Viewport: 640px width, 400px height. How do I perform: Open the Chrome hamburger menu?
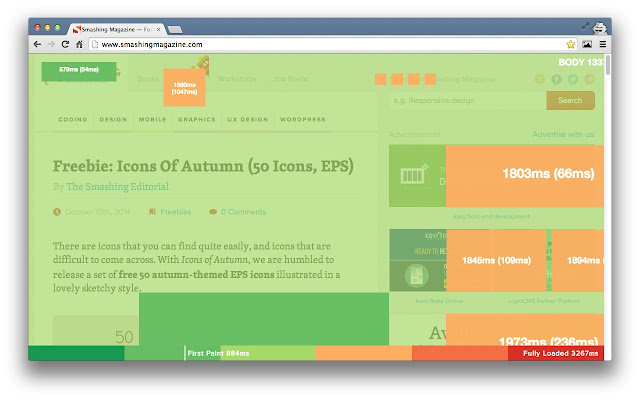(x=602, y=44)
